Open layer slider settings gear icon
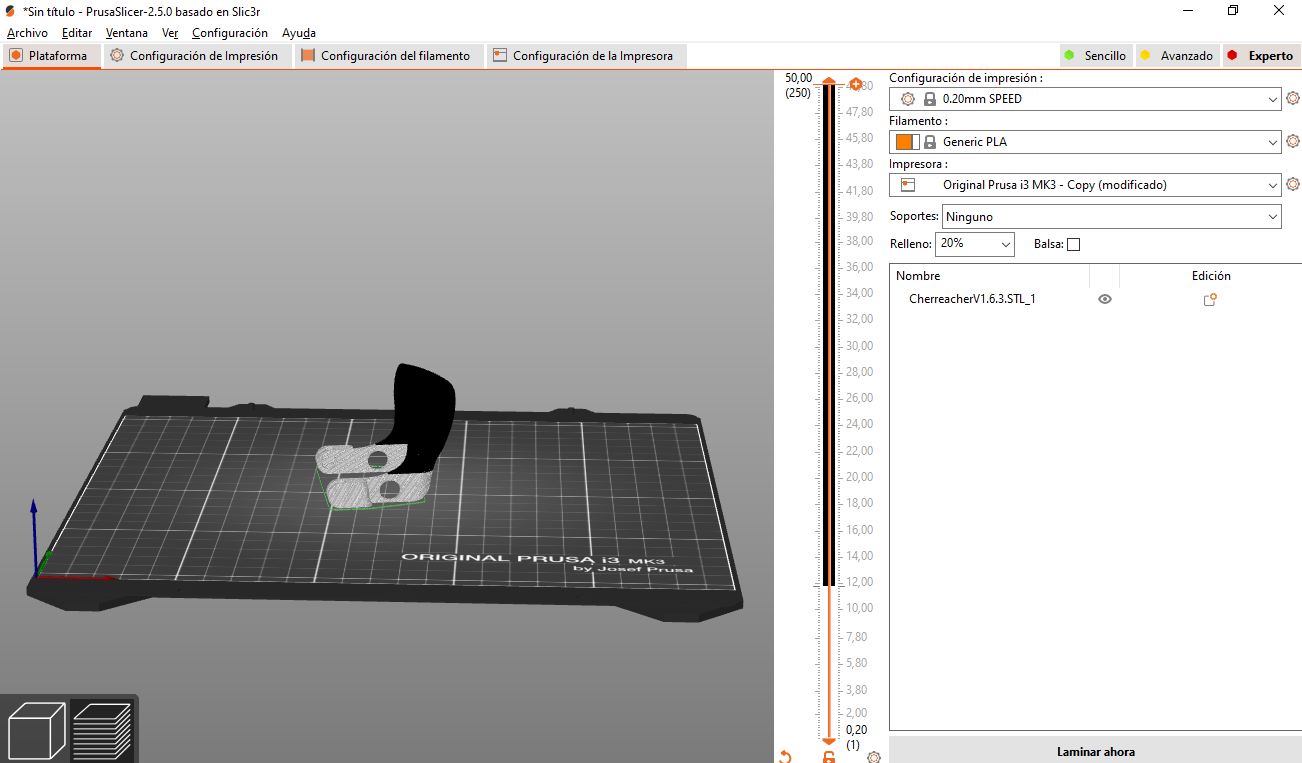Screen dimensions: 1302x763 click(x=874, y=757)
